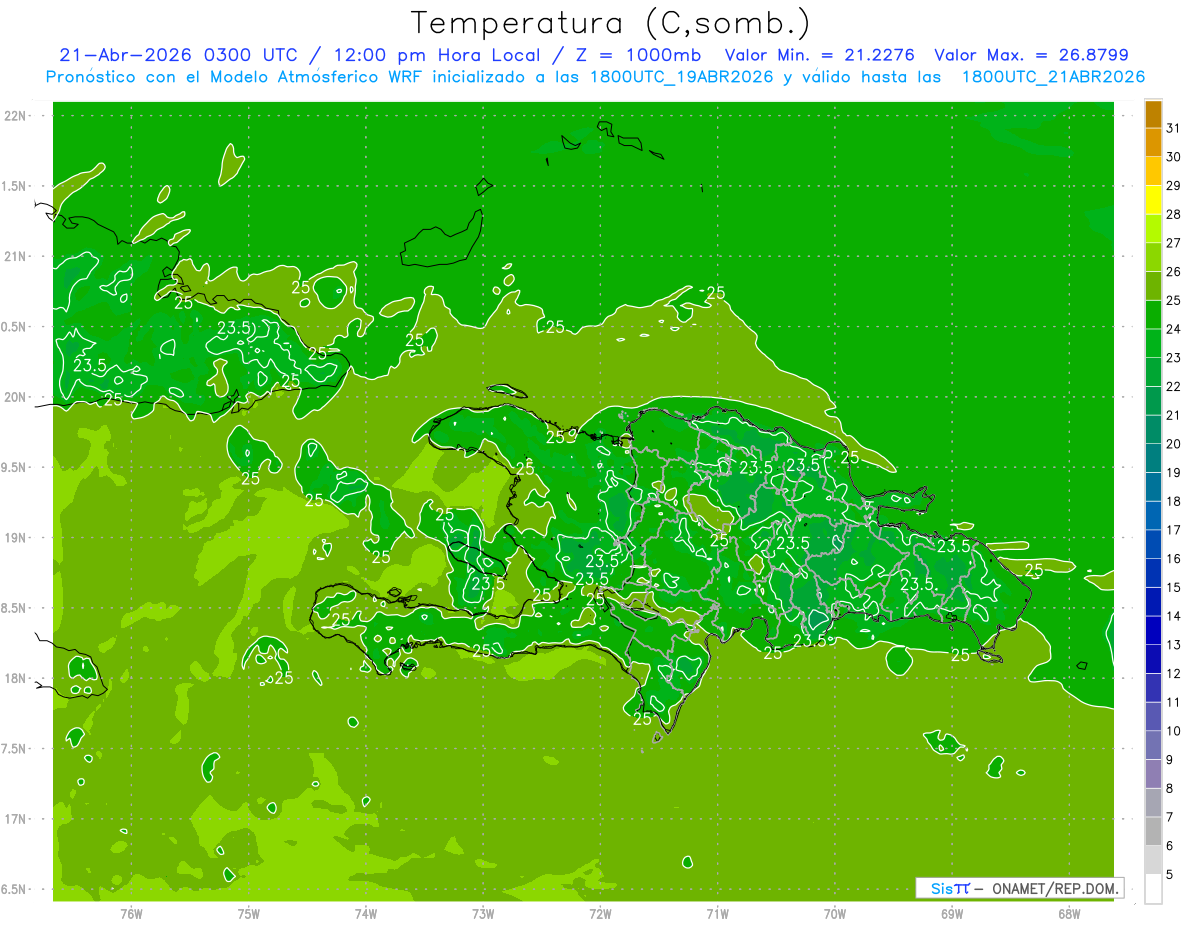This screenshot has width=1200, height=927.
Task: Select the ONAMET/REP.DOM. logo box
Action: tap(1019, 888)
